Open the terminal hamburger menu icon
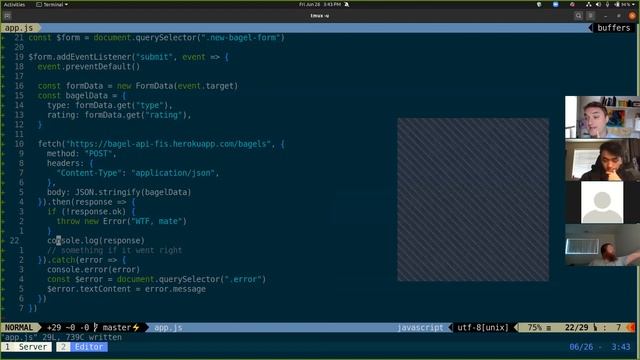This screenshot has height=360, width=640. tap(591, 16)
